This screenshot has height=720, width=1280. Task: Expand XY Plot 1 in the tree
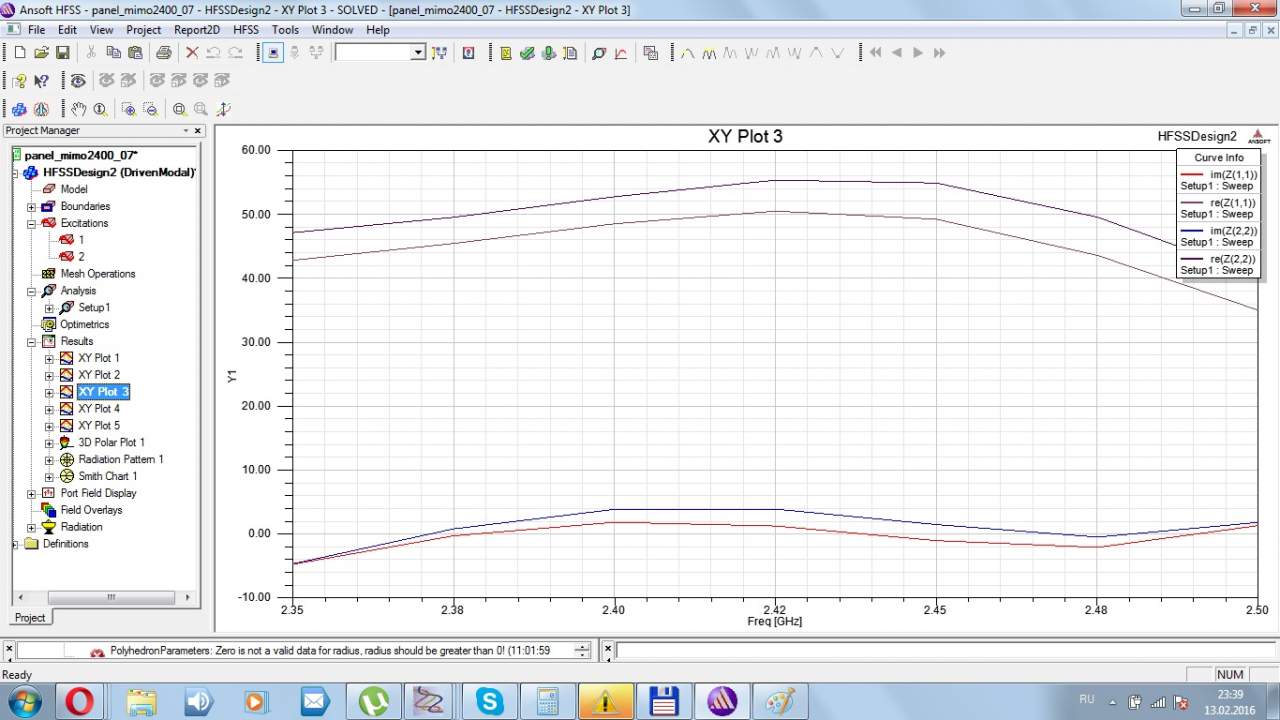pos(49,359)
